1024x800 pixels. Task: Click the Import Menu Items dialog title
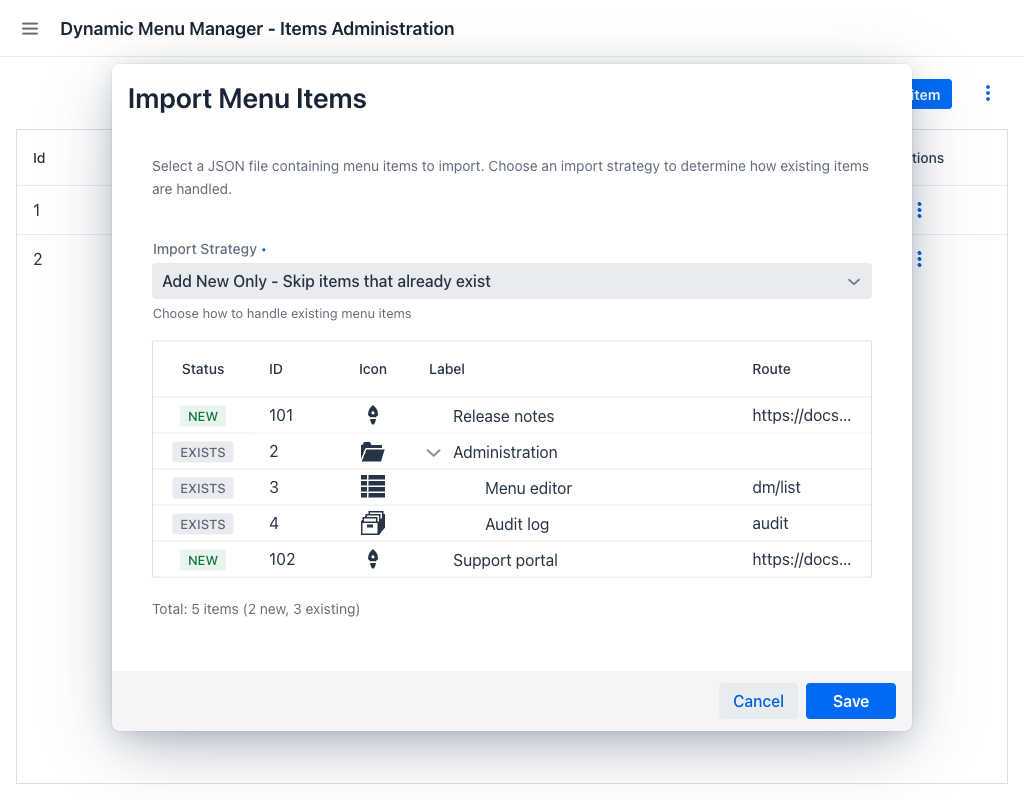pos(247,99)
